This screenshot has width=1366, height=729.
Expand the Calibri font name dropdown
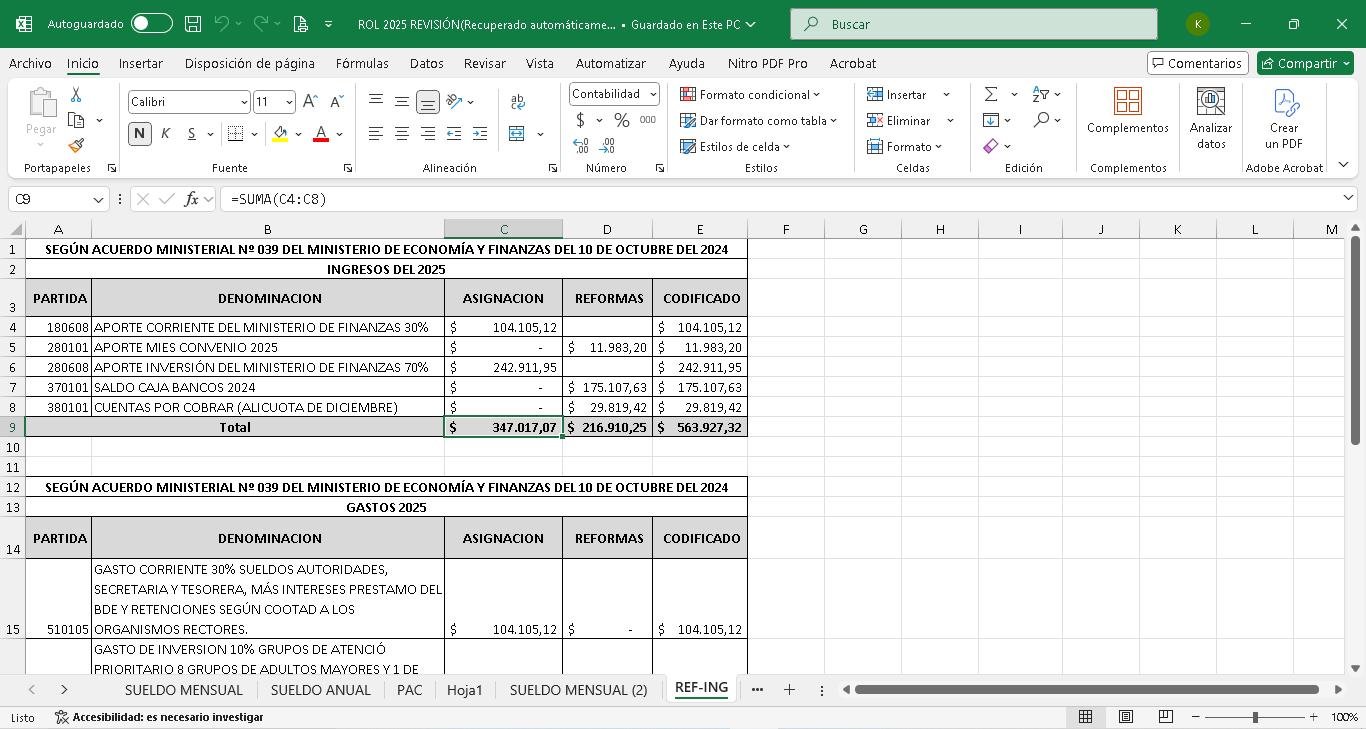tap(244, 102)
